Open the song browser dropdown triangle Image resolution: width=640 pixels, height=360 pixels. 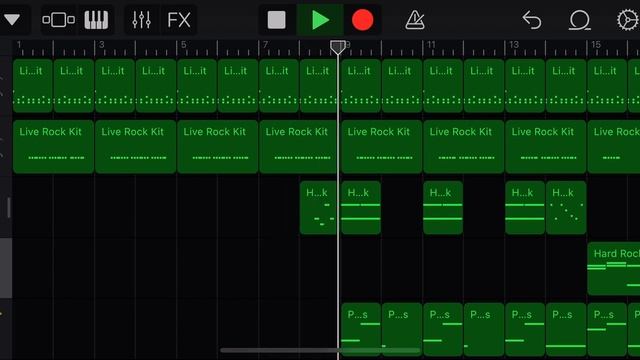pyautogui.click(x=12, y=19)
